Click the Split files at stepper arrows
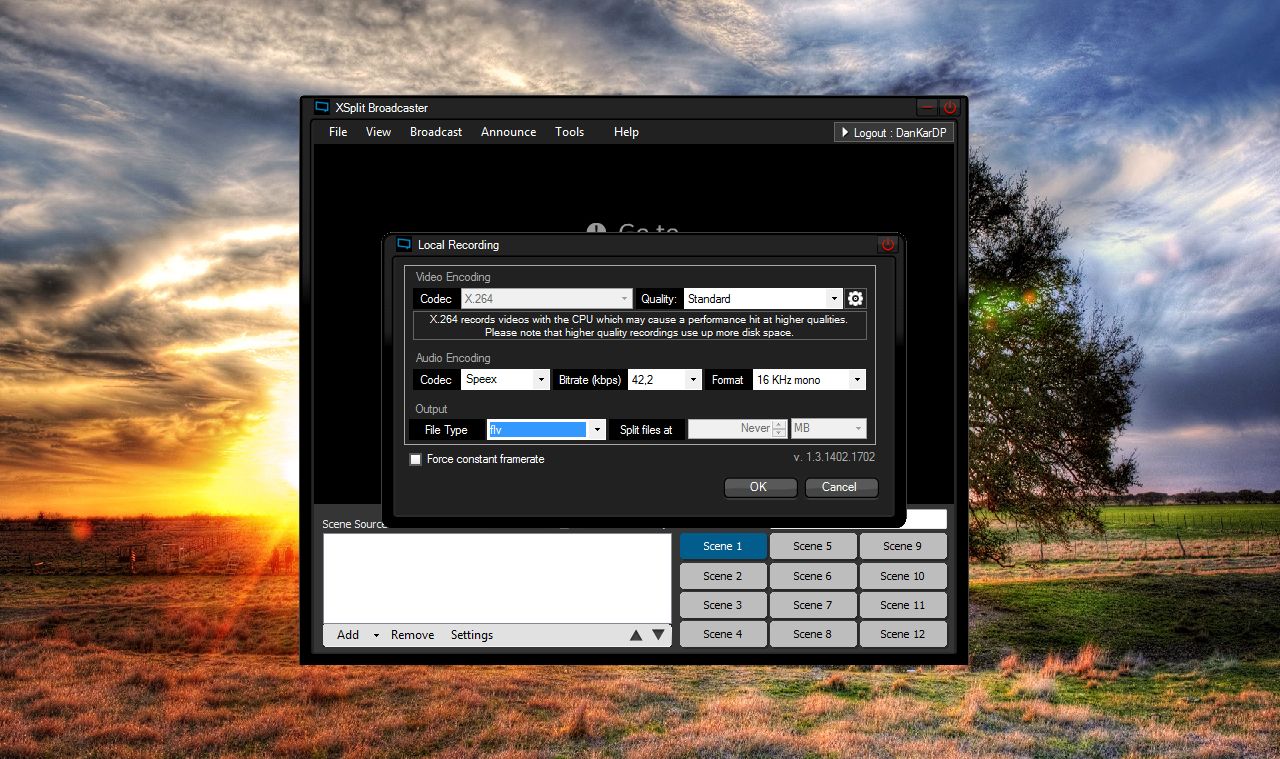 coord(779,428)
